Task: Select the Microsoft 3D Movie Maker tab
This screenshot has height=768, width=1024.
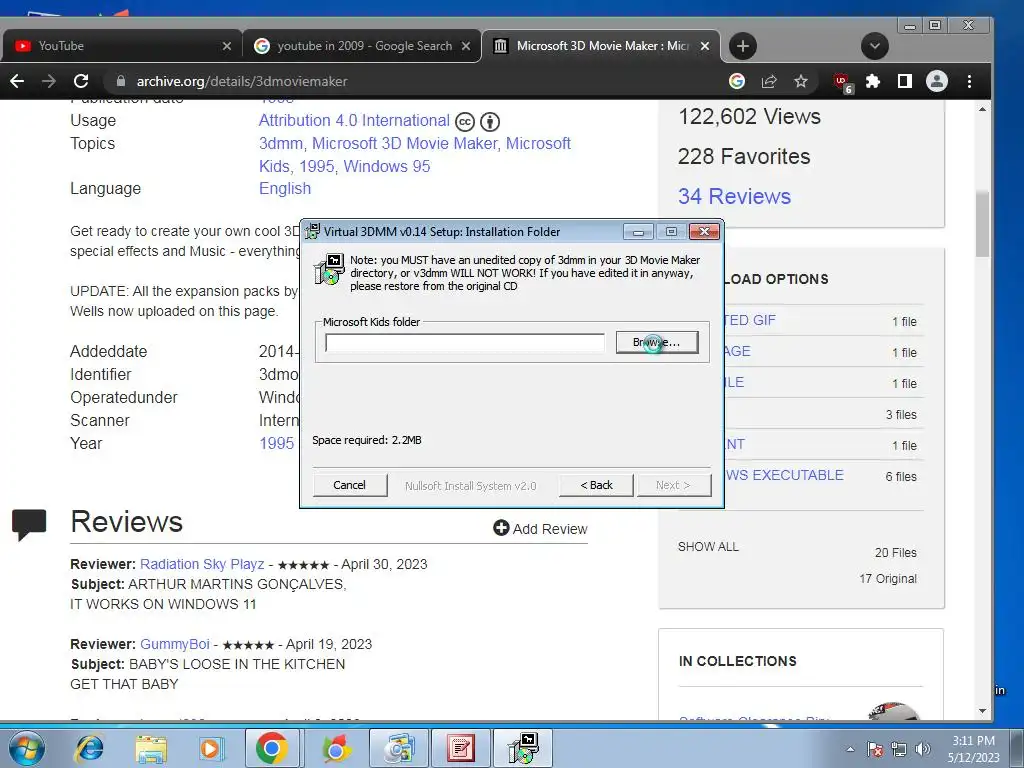Action: [x=601, y=46]
